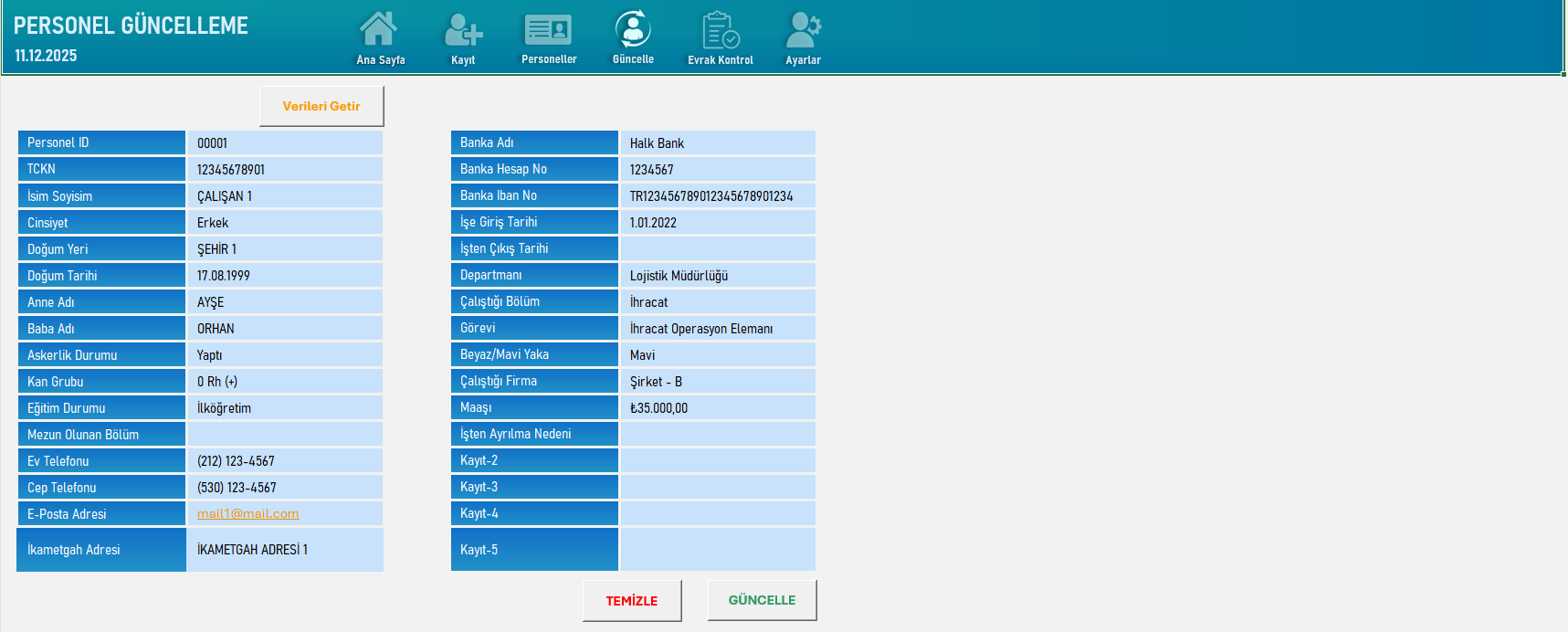Select the Anne Adı field AYŞE
This screenshot has height=632, width=1568.
285,301
